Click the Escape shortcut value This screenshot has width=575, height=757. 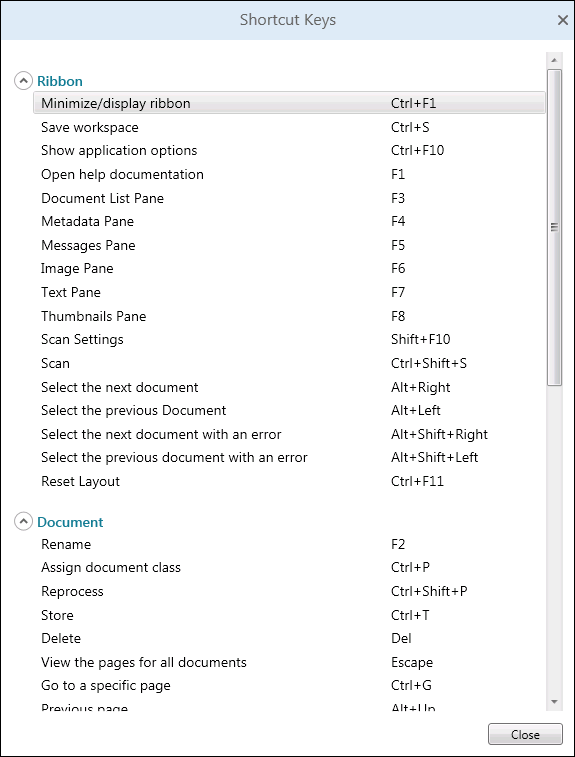tap(412, 662)
